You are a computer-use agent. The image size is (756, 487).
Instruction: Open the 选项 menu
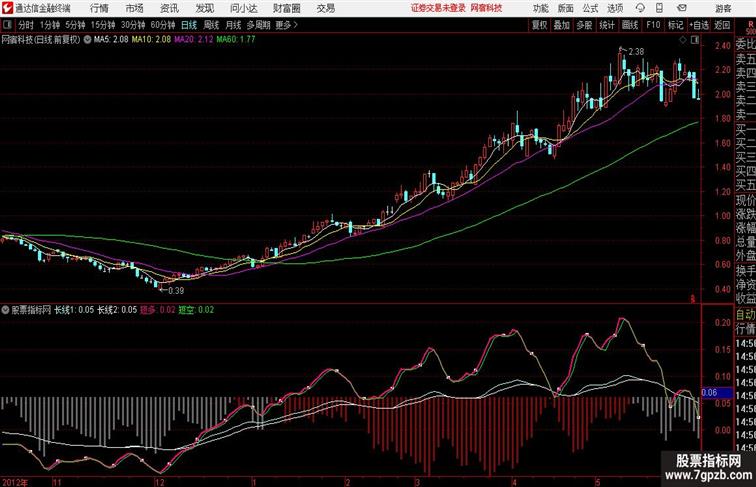pos(615,8)
